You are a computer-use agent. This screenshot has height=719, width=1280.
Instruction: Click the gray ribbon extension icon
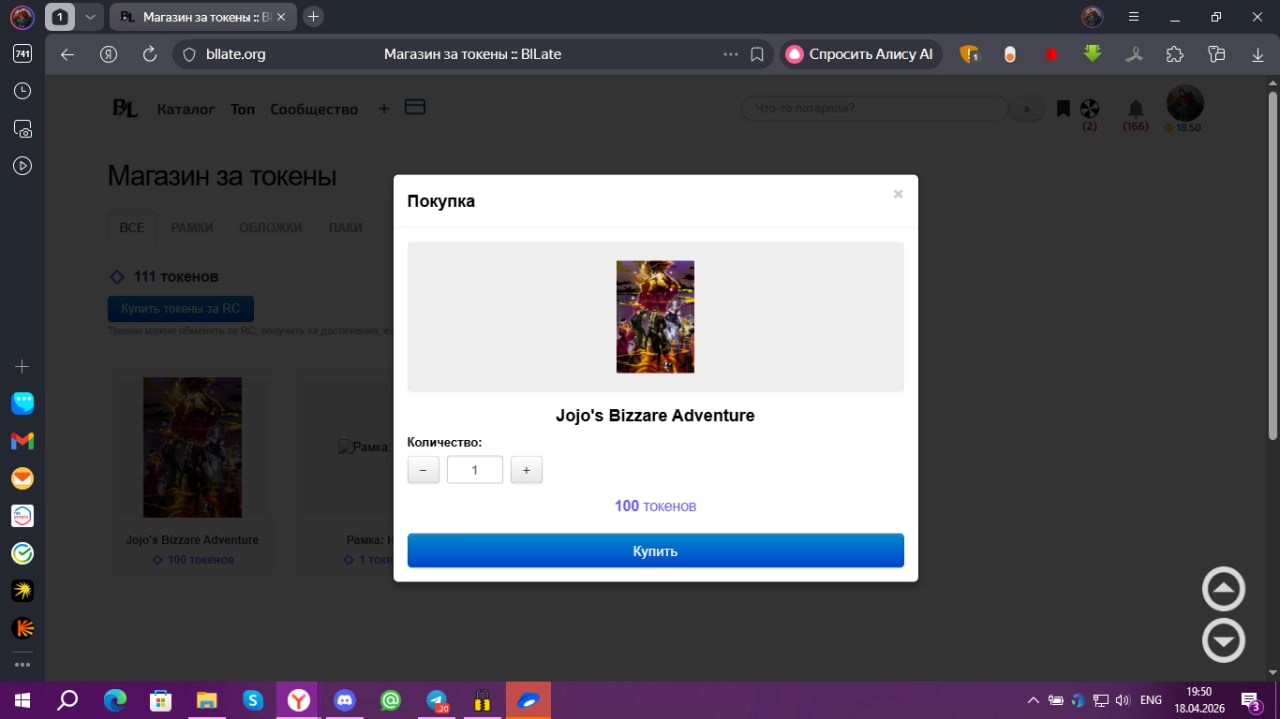1134,54
